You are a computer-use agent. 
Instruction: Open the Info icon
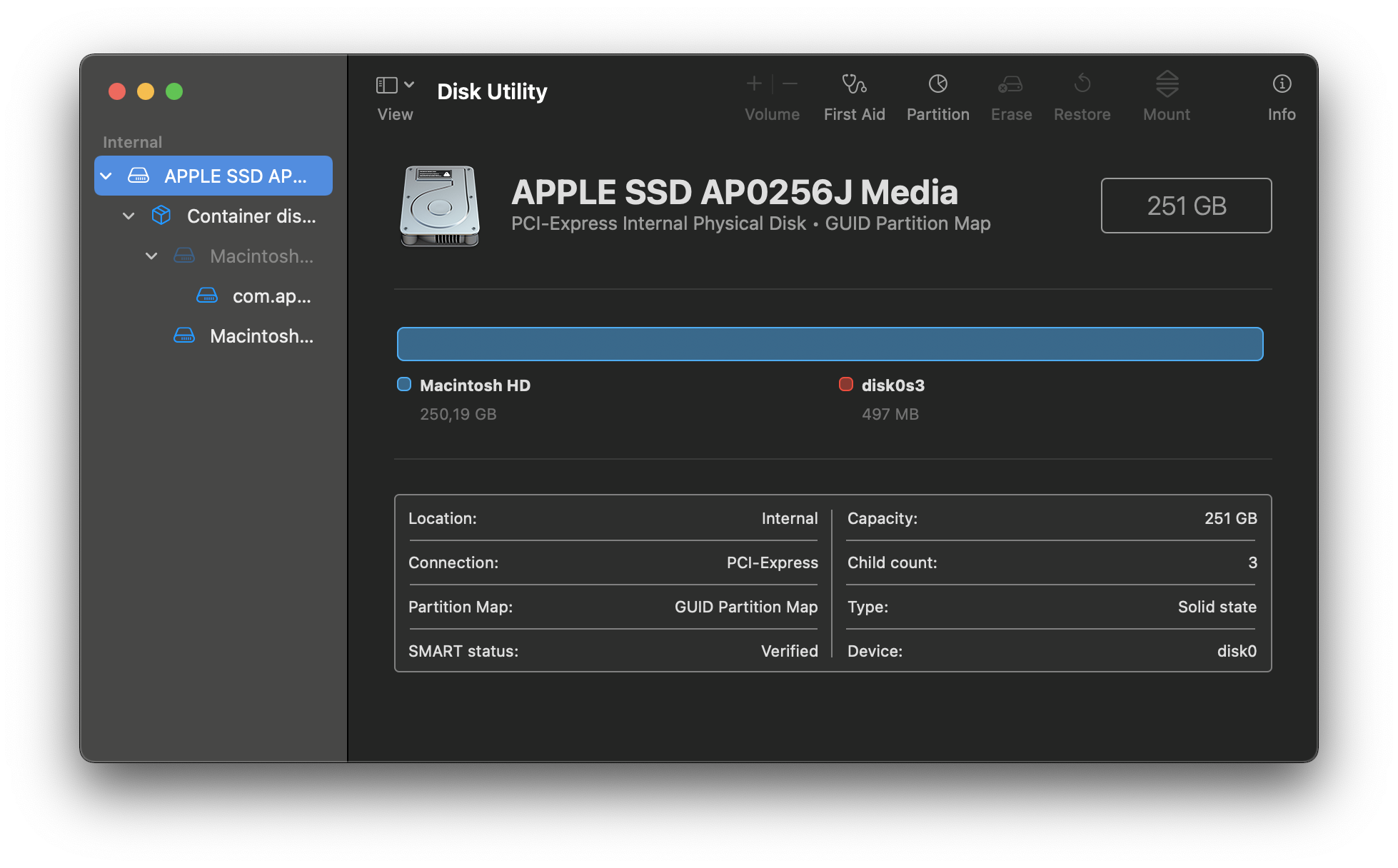tap(1282, 84)
